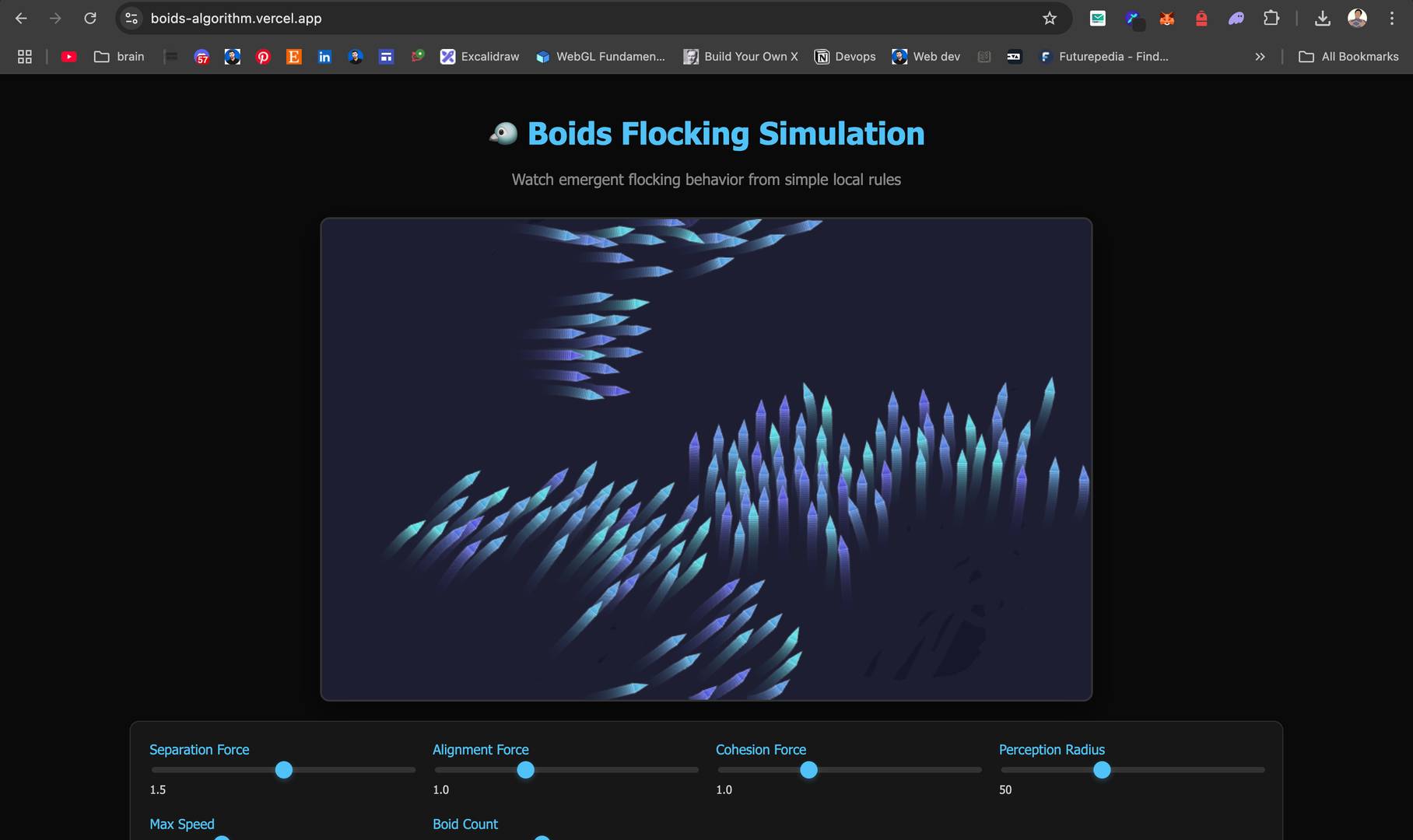Open the Devops Notion bookmark
This screenshot has width=1413, height=840.
844,56
